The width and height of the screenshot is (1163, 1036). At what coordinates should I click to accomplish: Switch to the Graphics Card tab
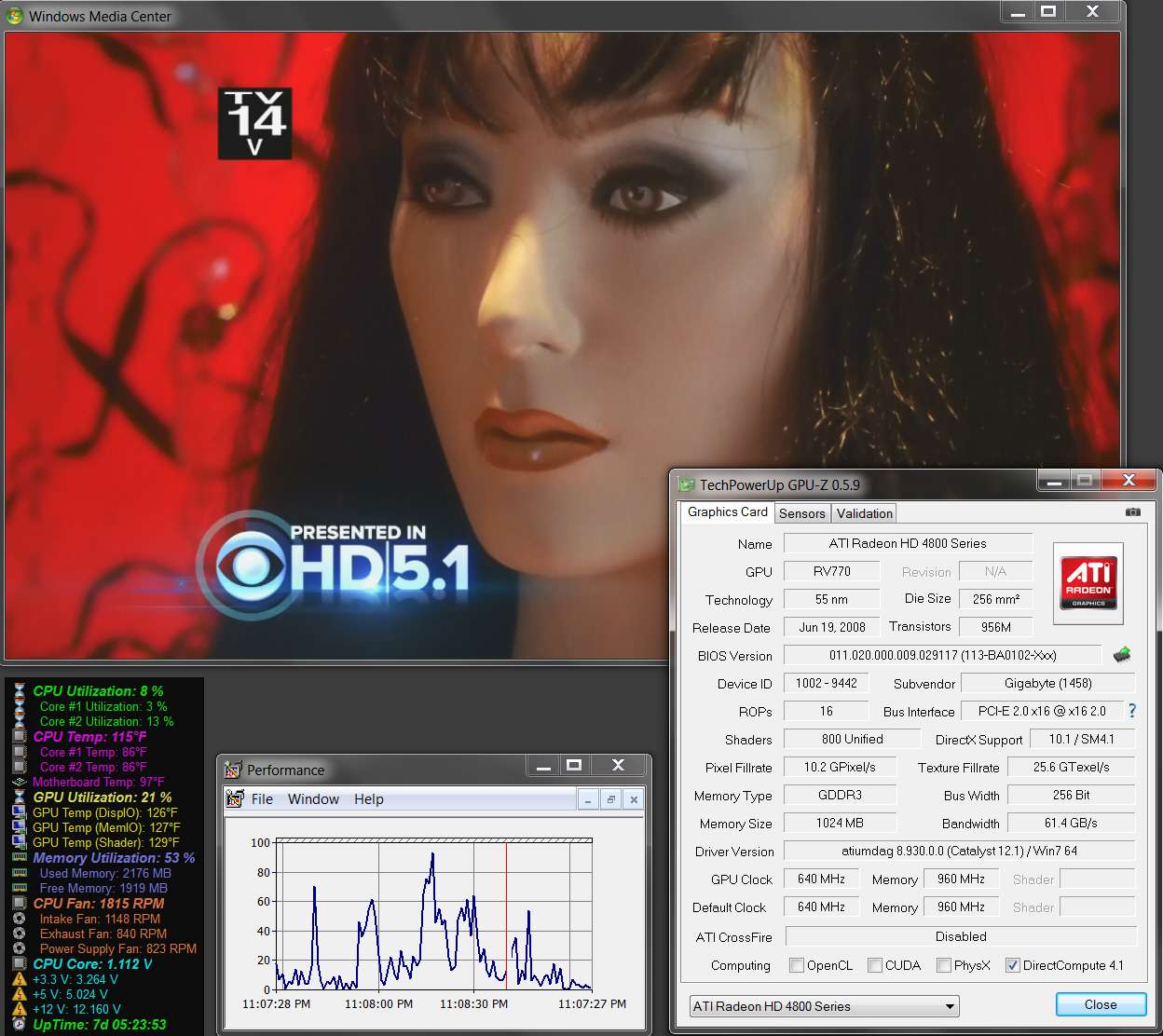click(727, 511)
